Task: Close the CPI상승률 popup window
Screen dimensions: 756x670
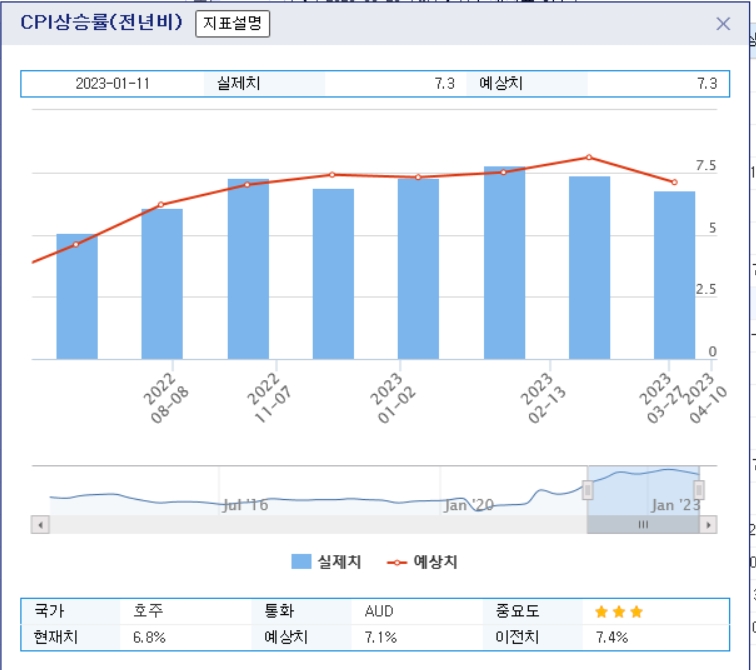Action: [723, 24]
